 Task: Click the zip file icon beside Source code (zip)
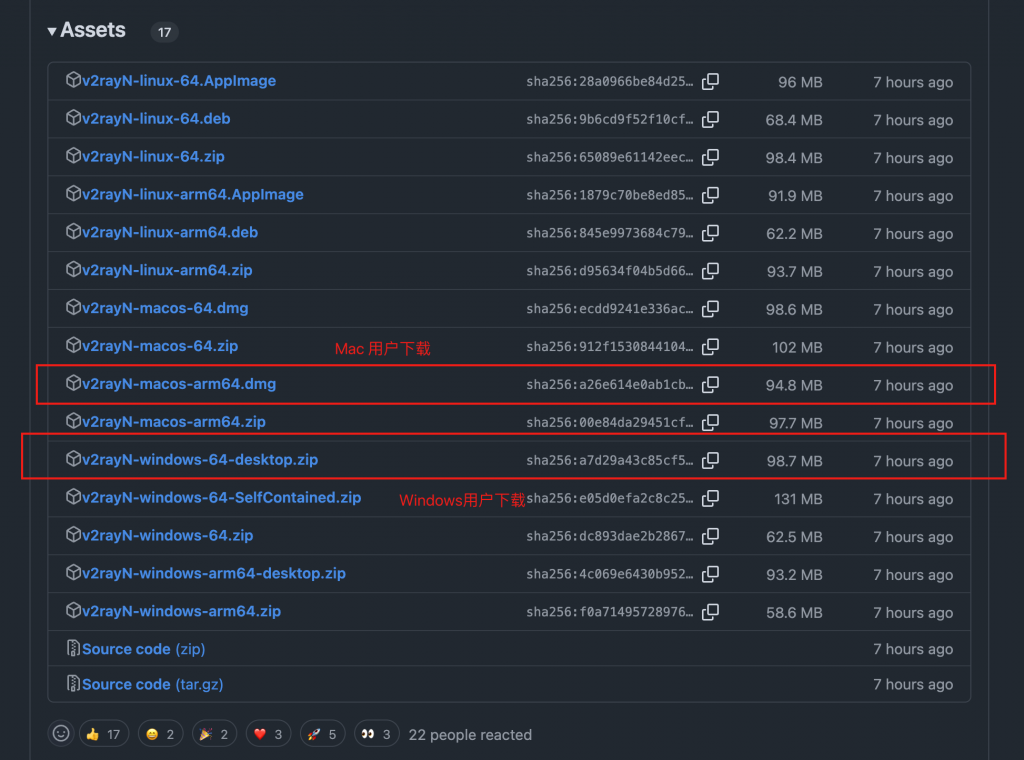(x=73, y=649)
